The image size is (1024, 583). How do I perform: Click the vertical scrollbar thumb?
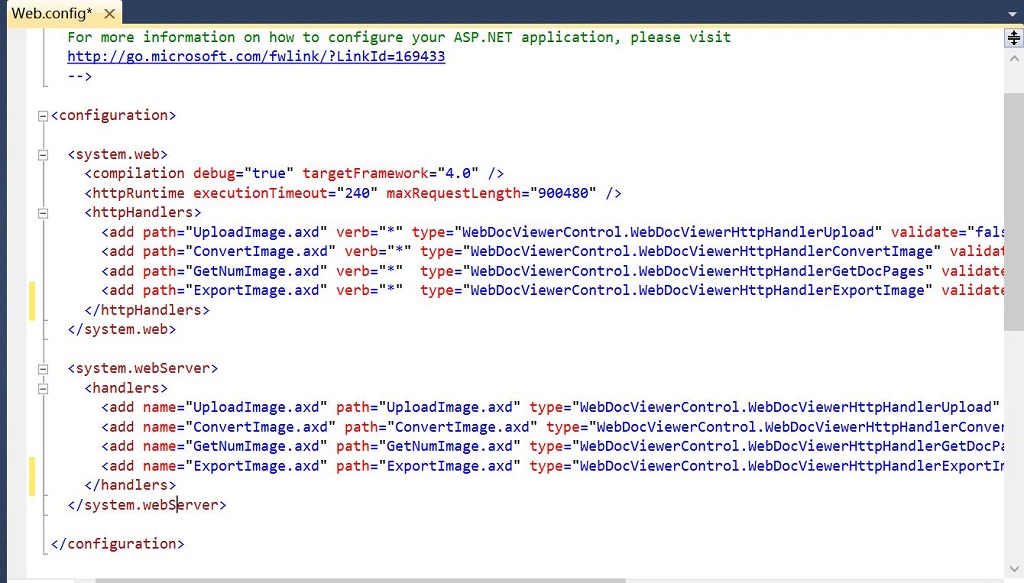pos(1013,200)
